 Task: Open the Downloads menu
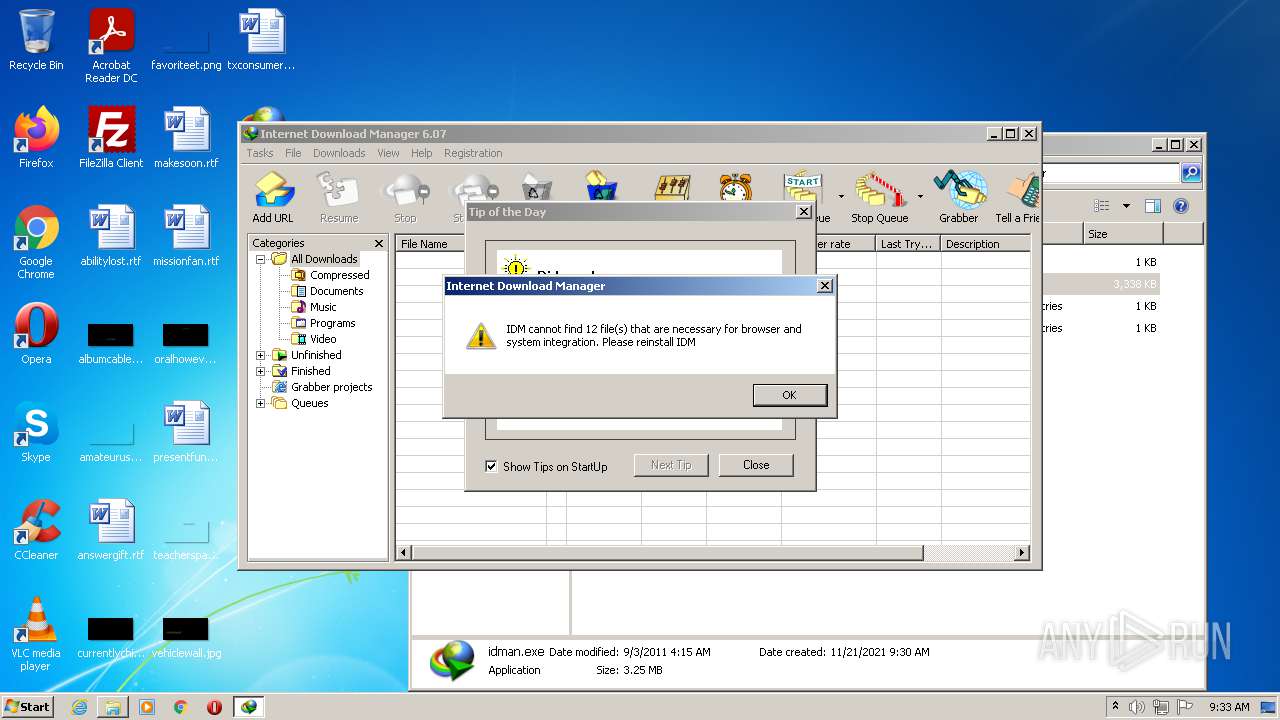tap(339, 153)
